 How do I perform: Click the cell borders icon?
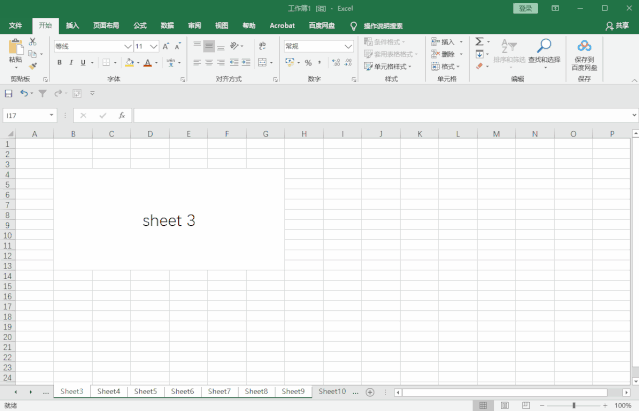(x=106, y=62)
